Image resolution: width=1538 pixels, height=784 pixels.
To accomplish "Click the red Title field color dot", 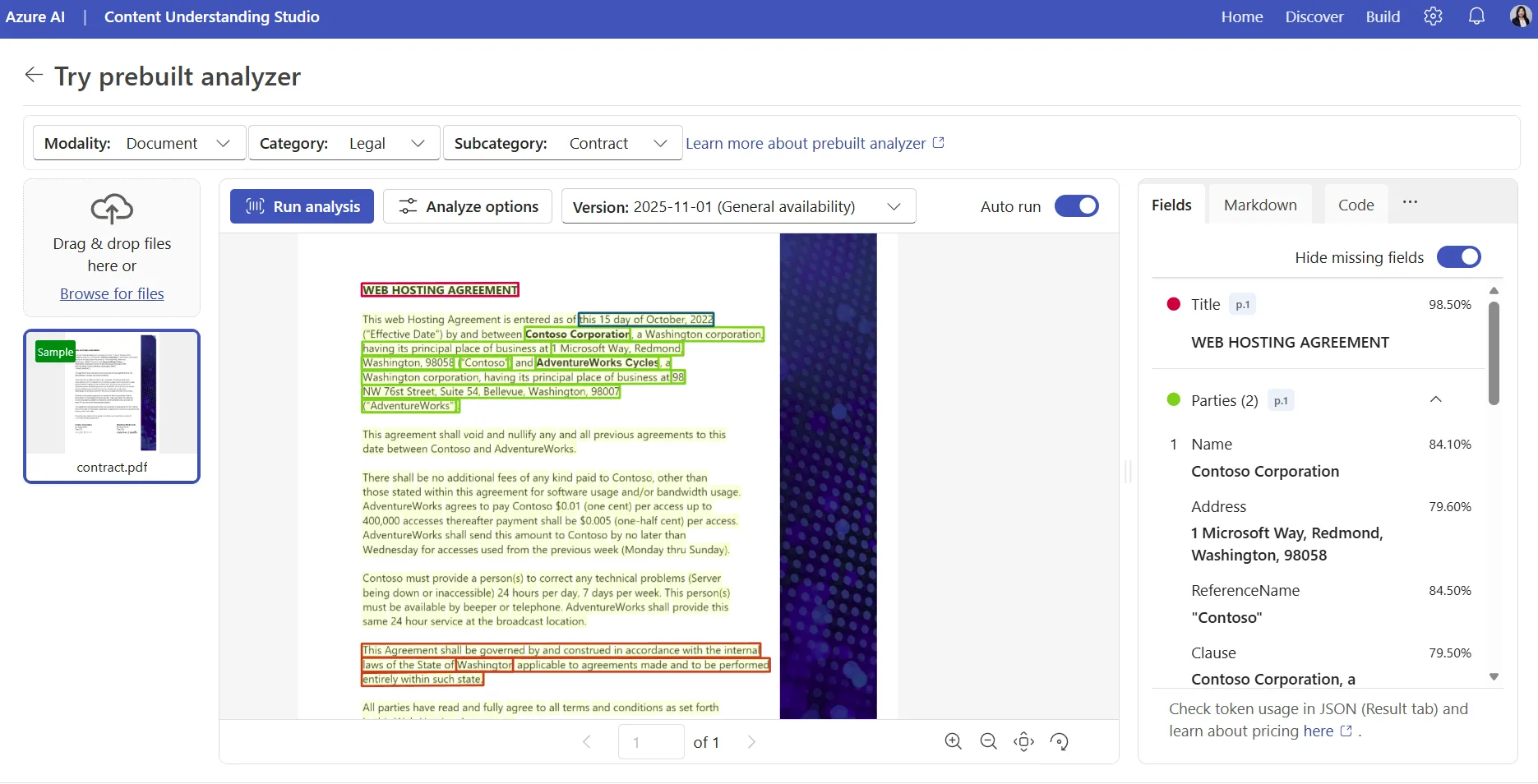I will 1174,304.
